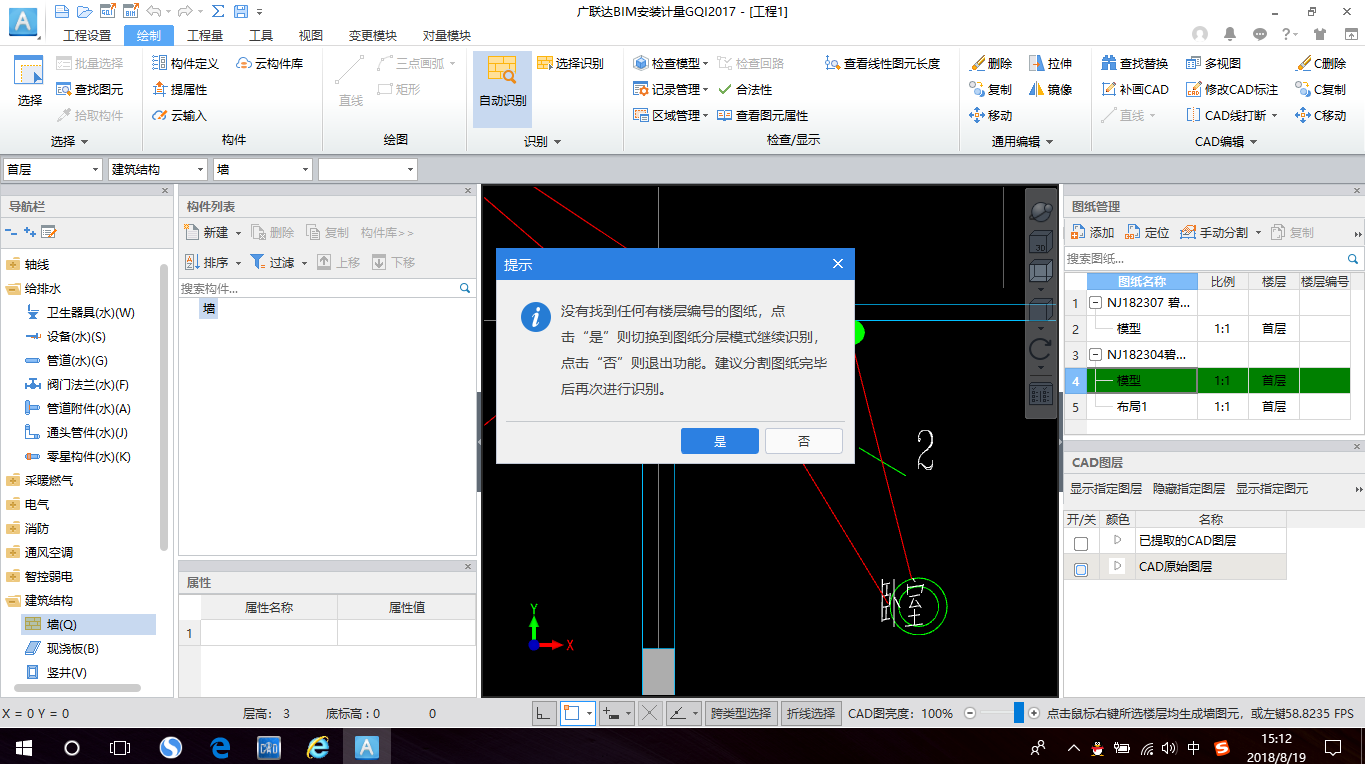The image size is (1365, 764).
Task: Toggle CAD原始图层 checkbox
Action: point(1081,570)
